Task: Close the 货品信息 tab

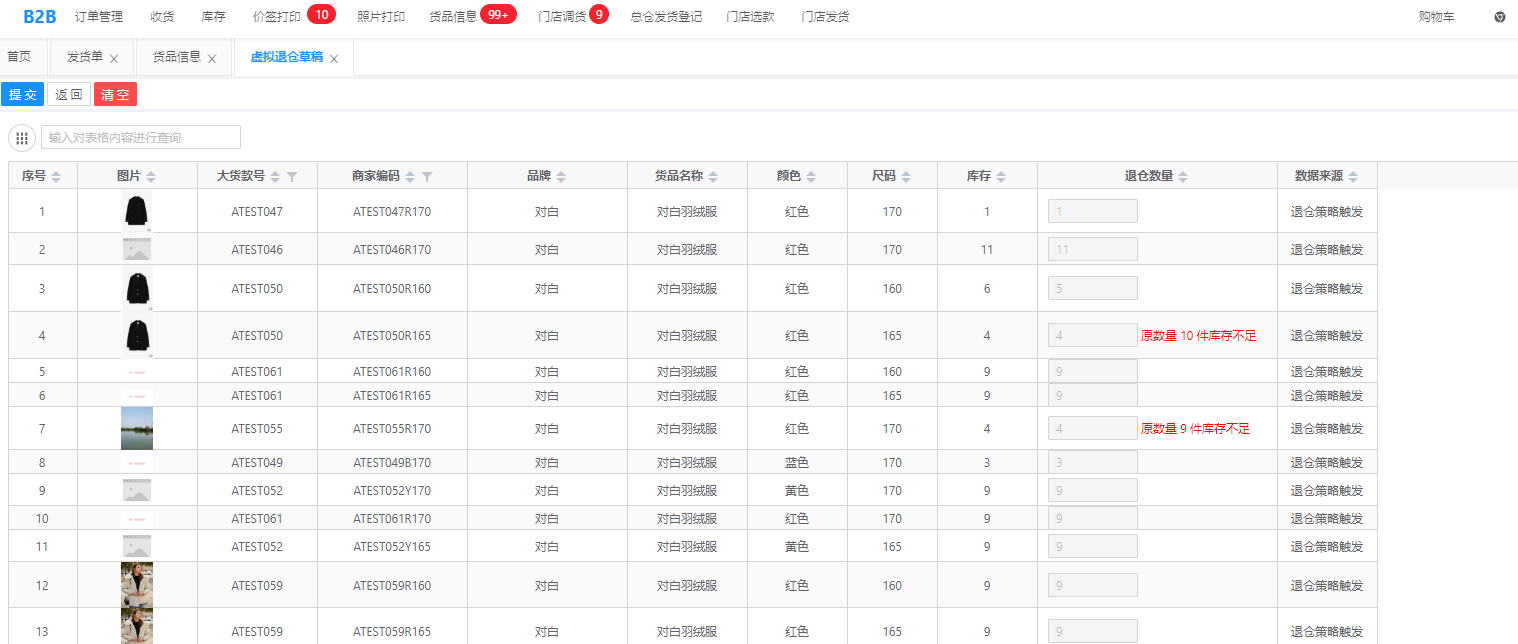Action: 212,59
